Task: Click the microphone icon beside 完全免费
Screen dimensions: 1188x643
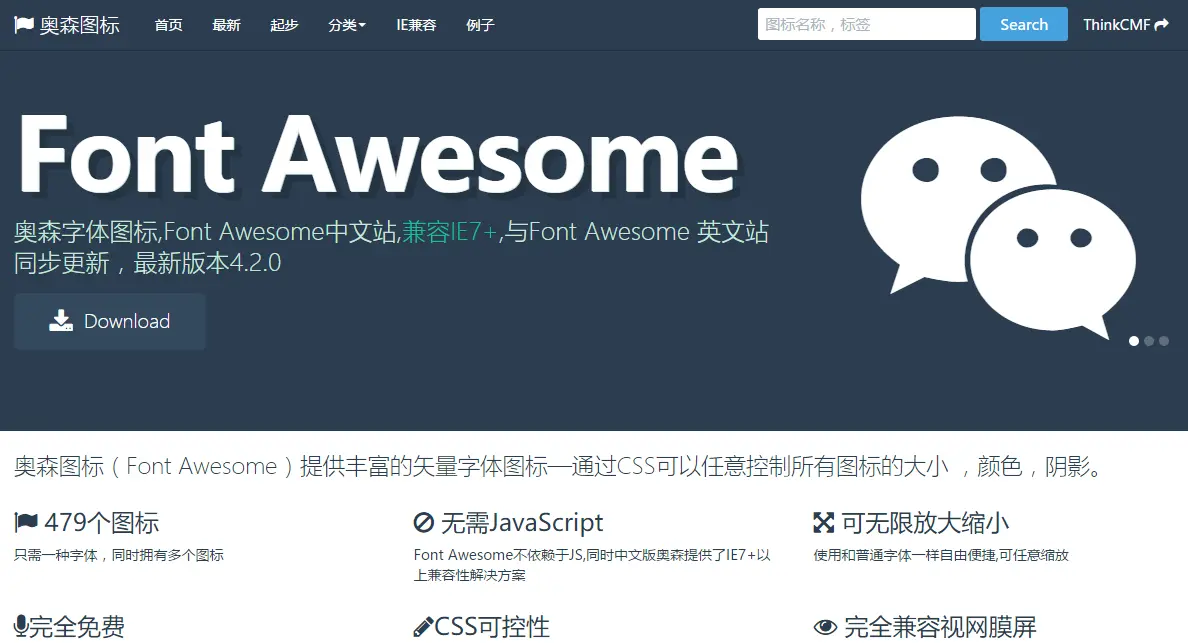Action: click(x=21, y=626)
